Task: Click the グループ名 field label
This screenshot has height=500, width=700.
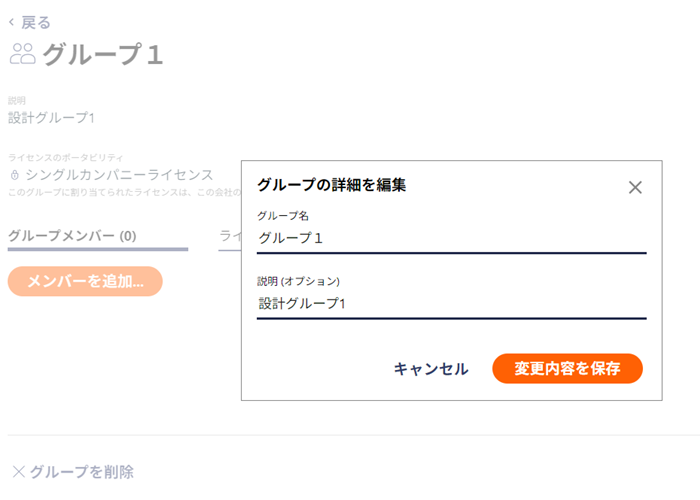Action: coord(283,216)
